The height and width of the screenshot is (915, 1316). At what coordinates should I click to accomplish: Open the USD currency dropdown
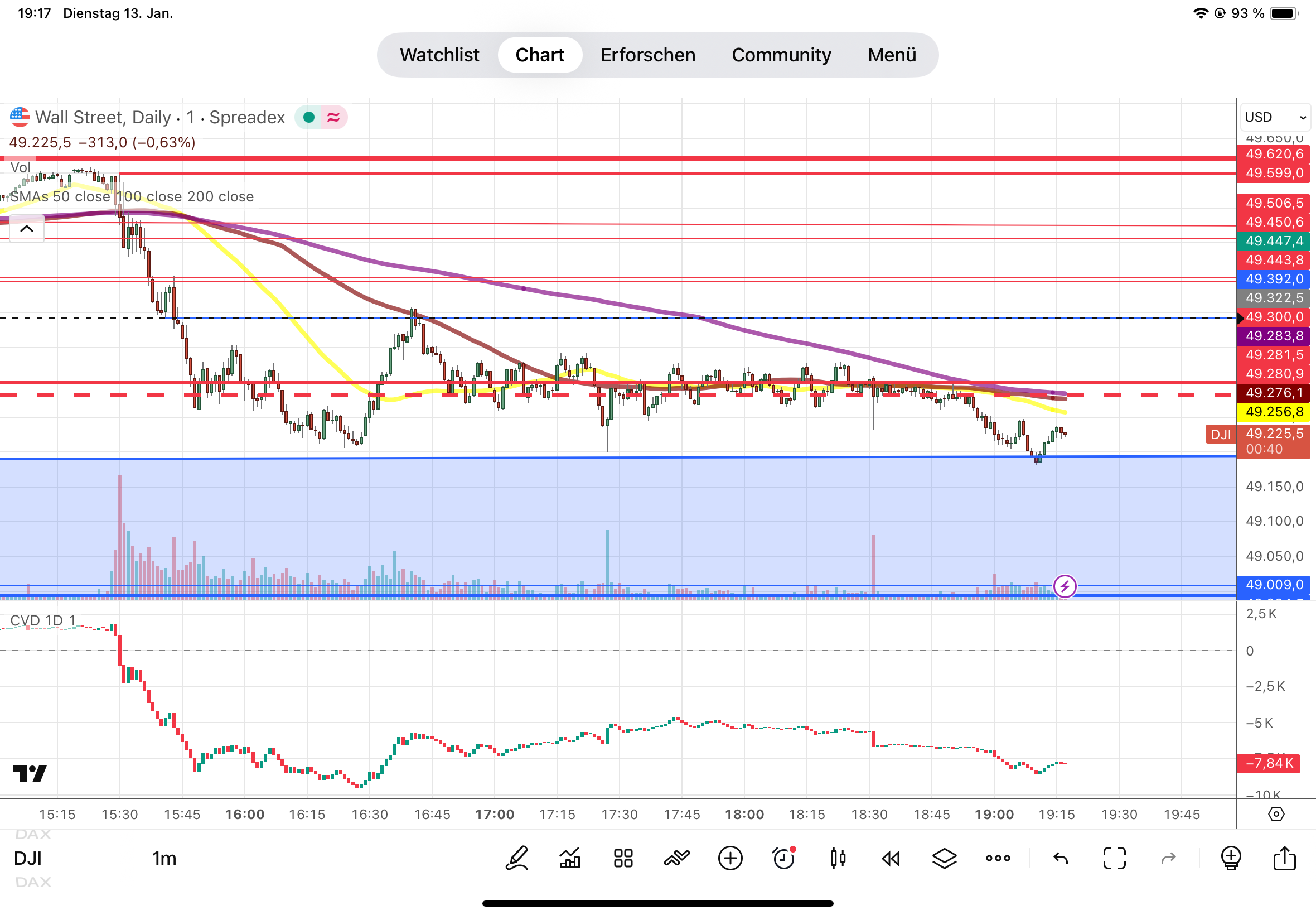[1275, 117]
